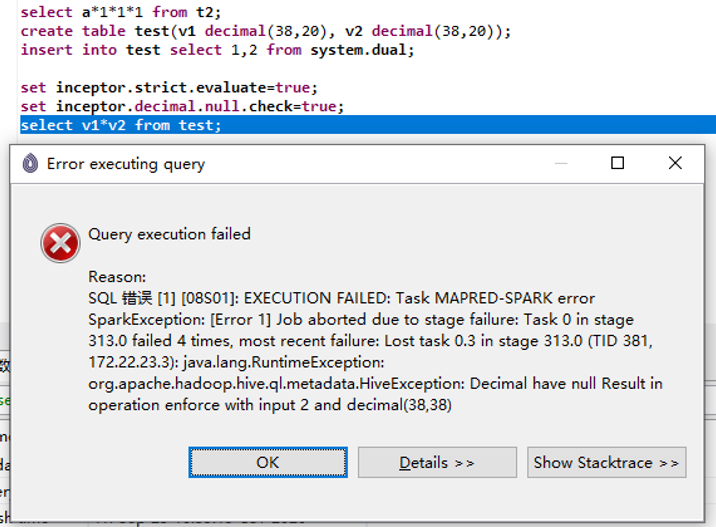The image size is (716, 527).
Task: Click the Query execution failed heading
Action: pos(169,234)
